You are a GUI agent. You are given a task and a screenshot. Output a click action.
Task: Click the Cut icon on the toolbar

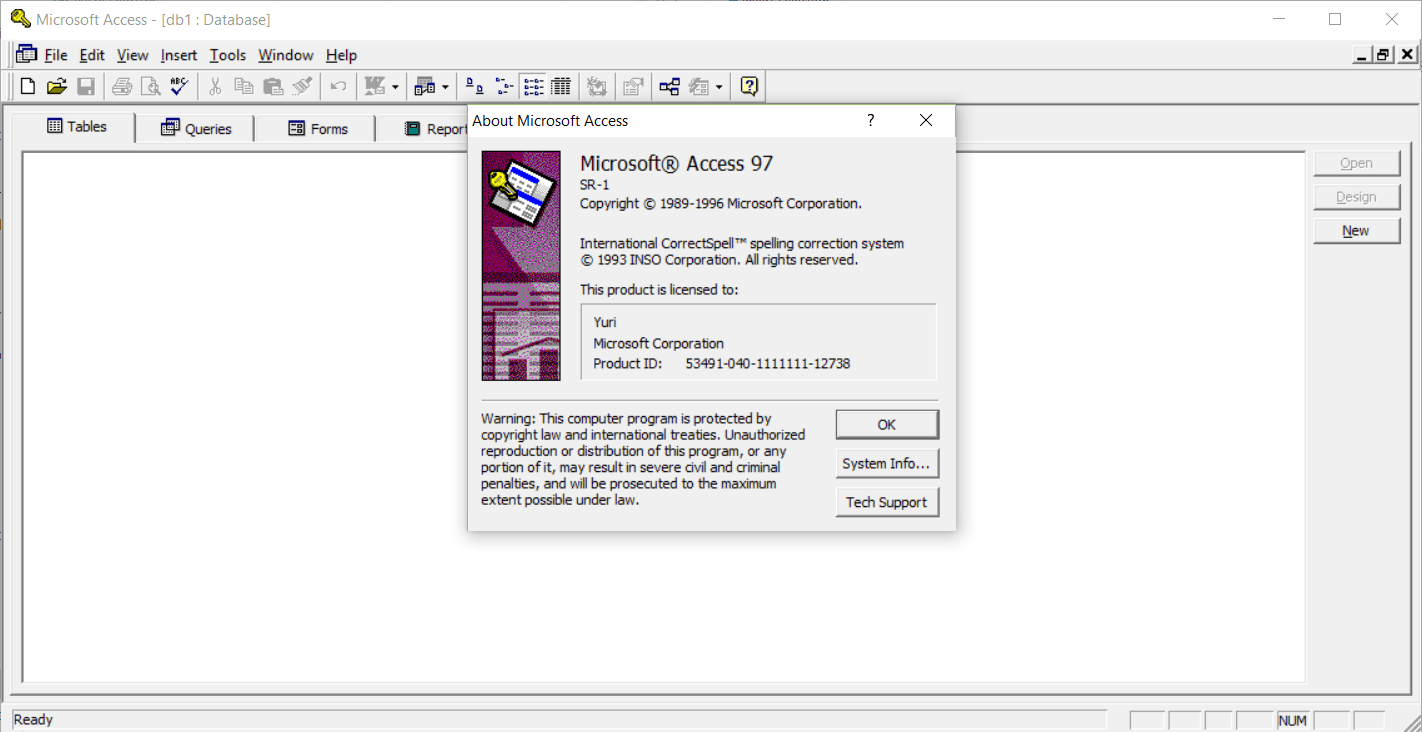pyautogui.click(x=214, y=86)
